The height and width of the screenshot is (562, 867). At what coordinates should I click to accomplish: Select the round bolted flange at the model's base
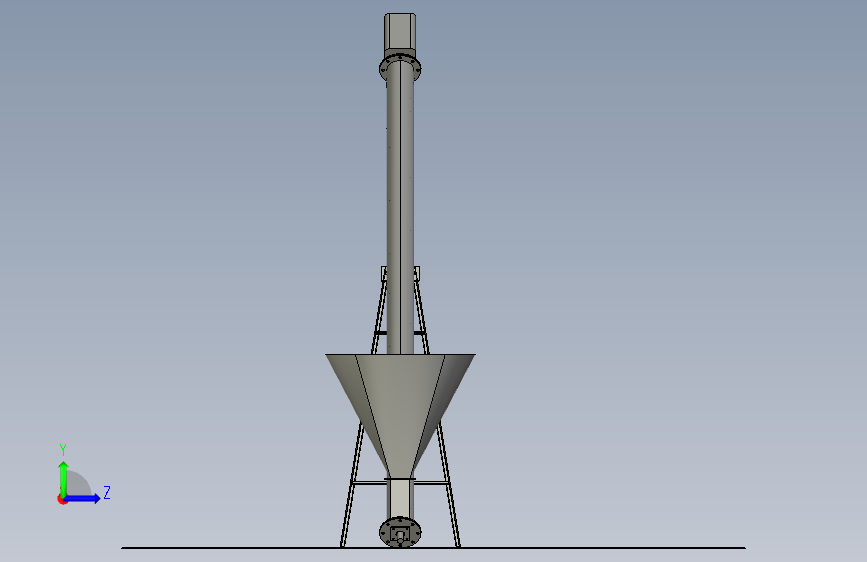400,532
